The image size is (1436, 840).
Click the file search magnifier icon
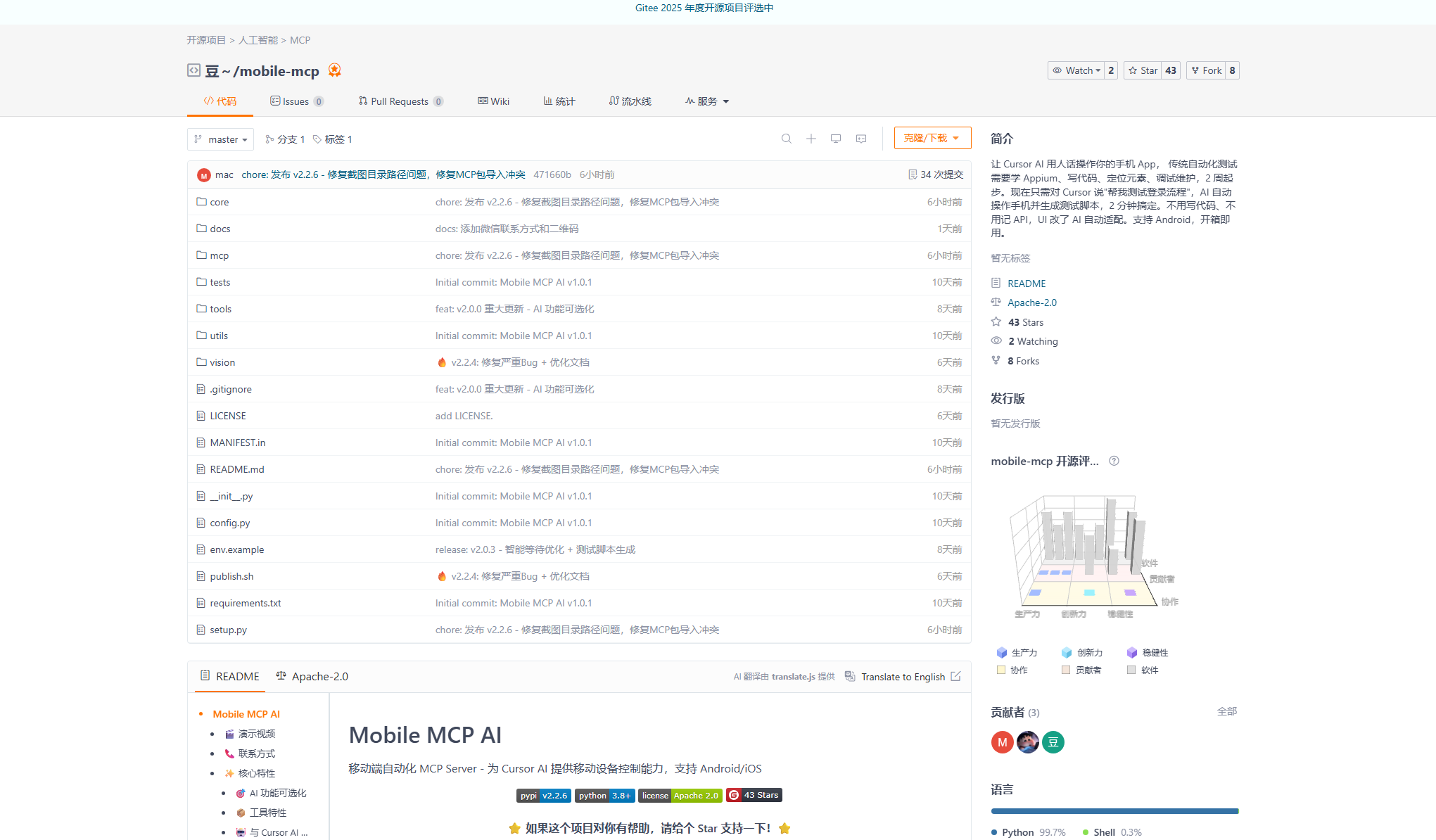pyautogui.click(x=786, y=139)
